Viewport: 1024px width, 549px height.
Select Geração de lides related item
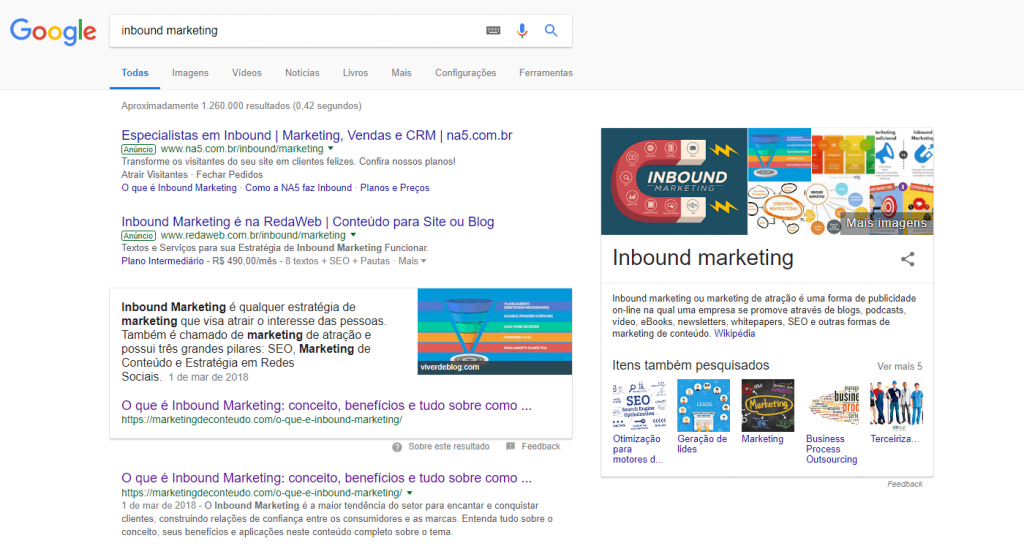tap(703, 416)
